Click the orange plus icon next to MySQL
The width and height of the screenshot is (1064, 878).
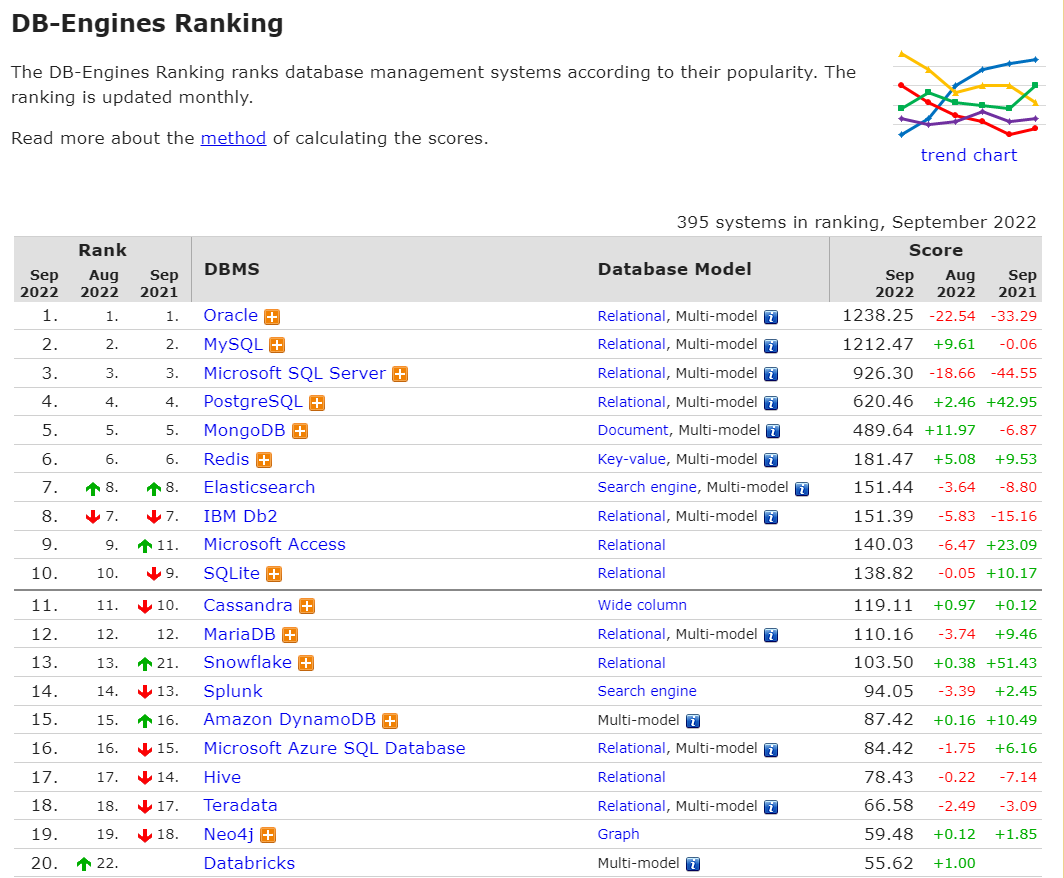tap(277, 345)
